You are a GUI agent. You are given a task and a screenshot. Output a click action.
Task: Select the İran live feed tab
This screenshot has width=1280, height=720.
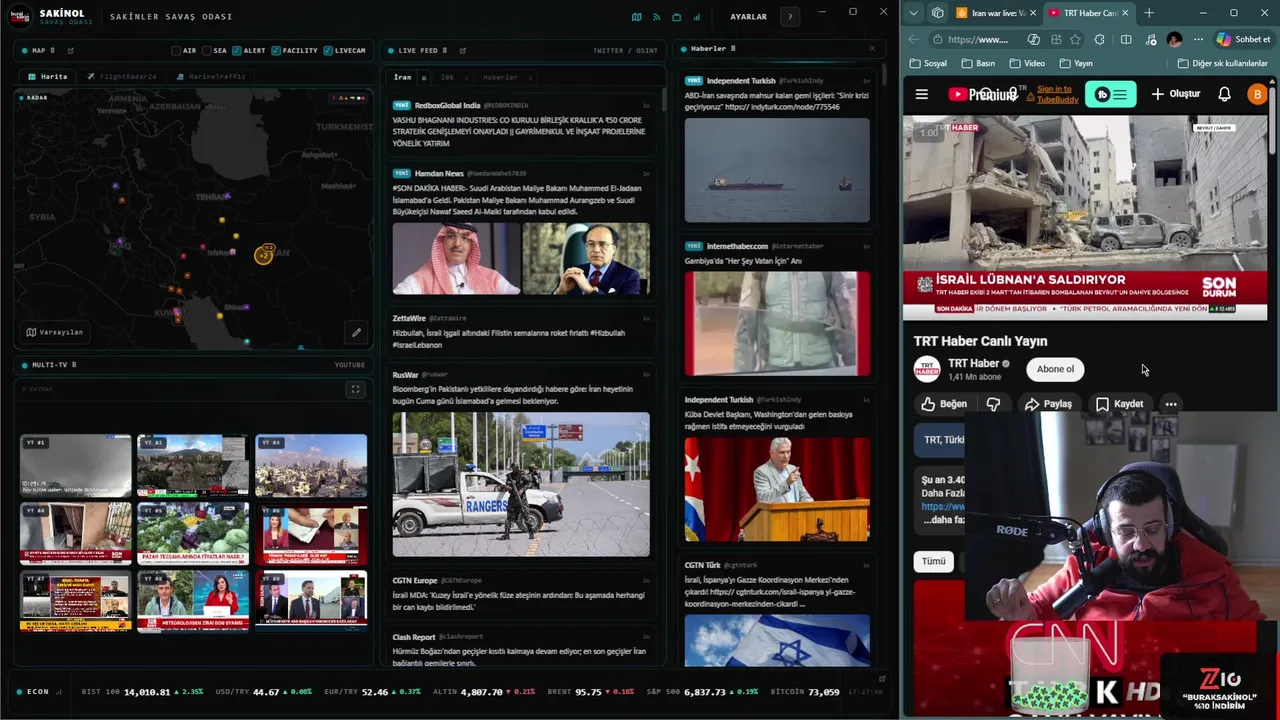[402, 77]
